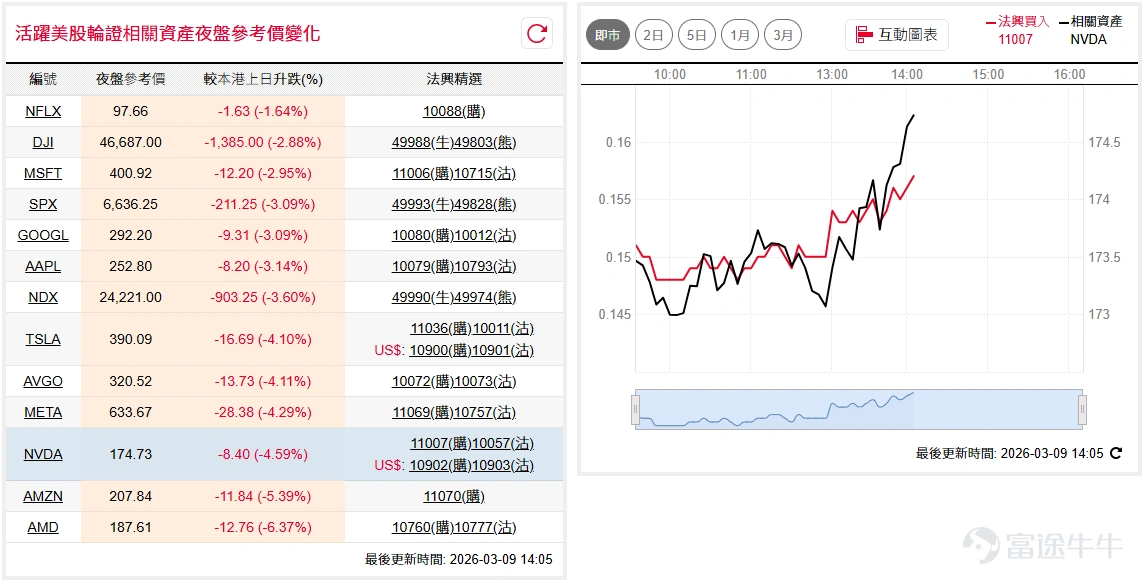The height and width of the screenshot is (582, 1143).
Task: Open call warrant 10079(購) for AAPL
Action: click(423, 266)
